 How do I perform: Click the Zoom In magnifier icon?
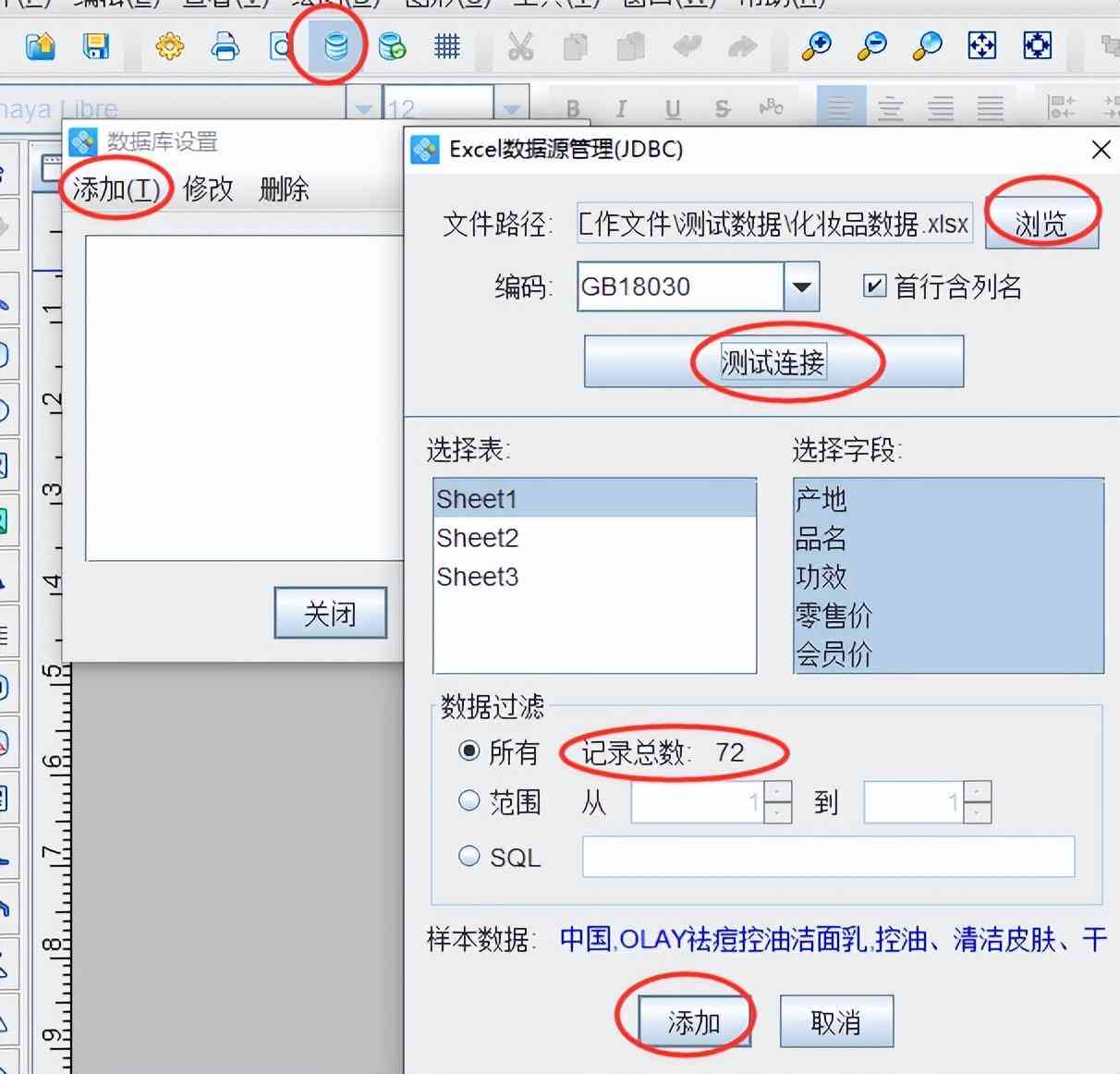point(815,45)
